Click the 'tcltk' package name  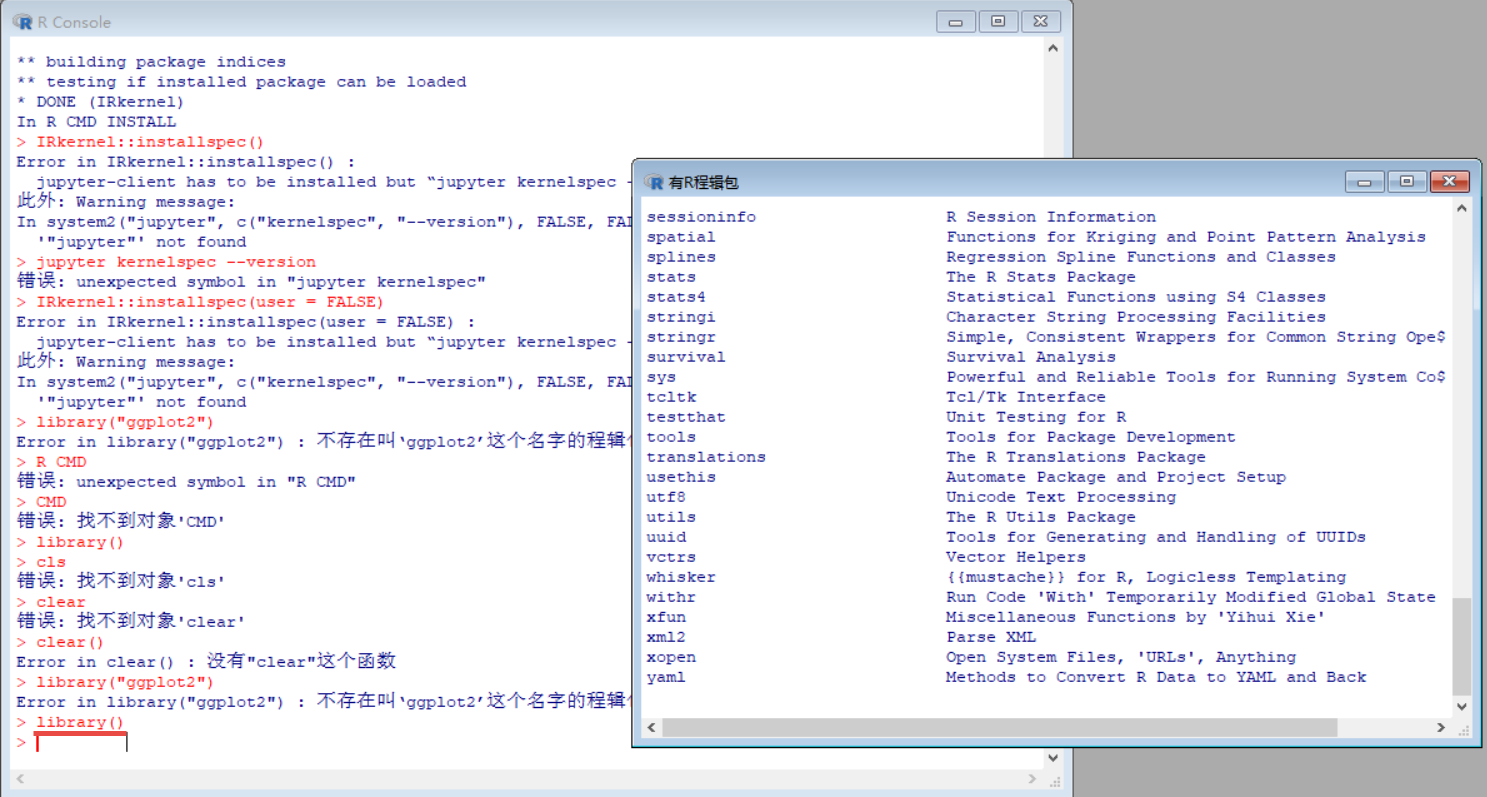pyautogui.click(x=671, y=397)
